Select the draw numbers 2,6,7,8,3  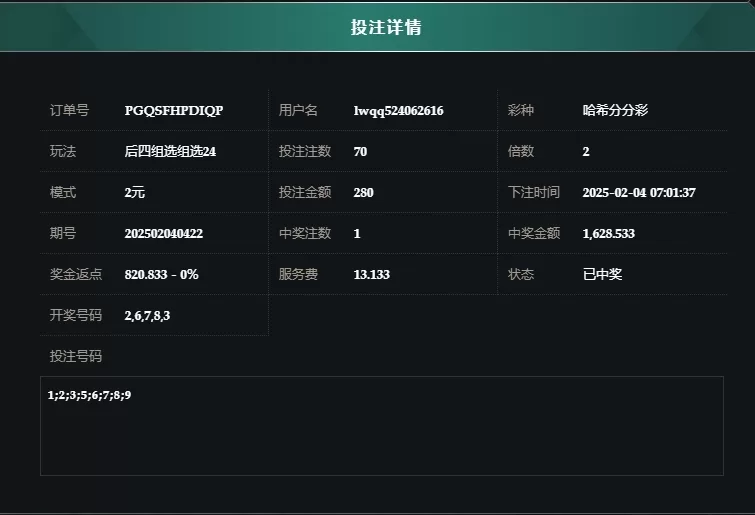[x=147, y=316]
